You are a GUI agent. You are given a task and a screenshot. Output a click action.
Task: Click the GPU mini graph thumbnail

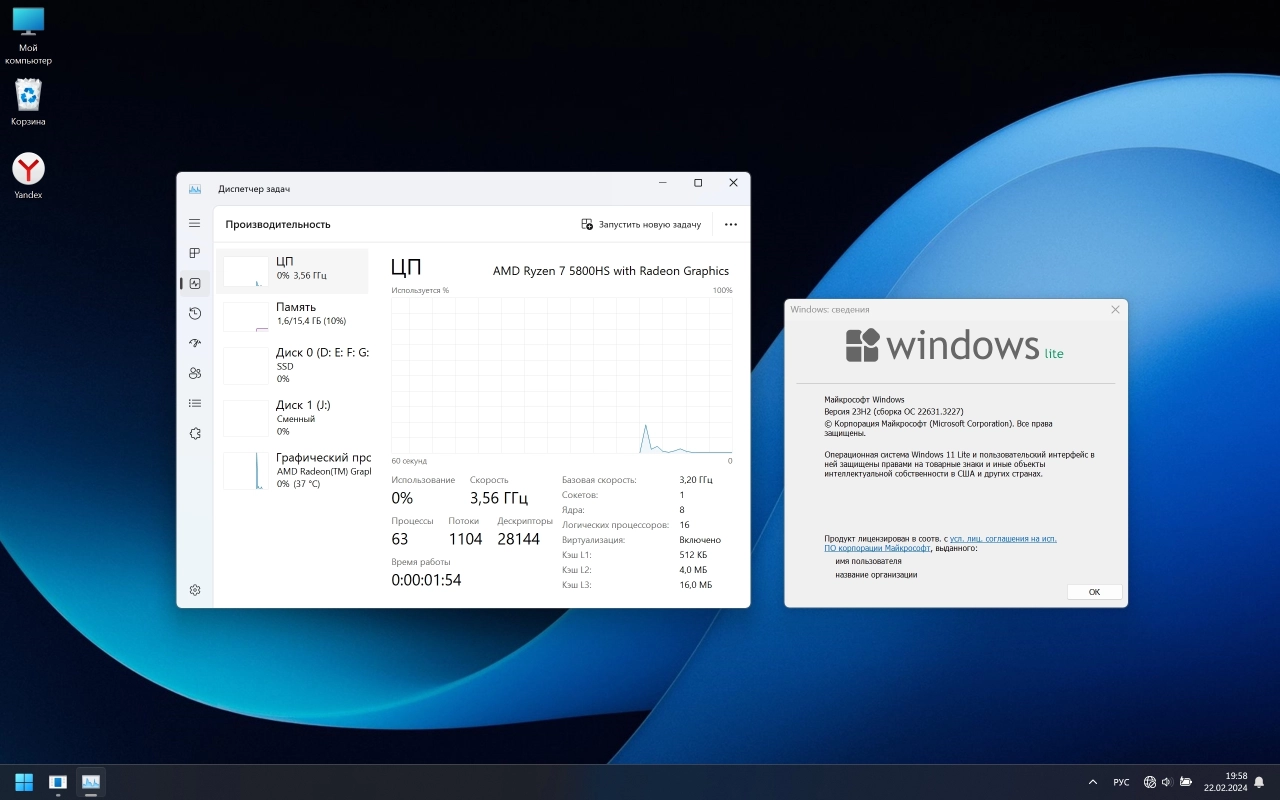246,470
